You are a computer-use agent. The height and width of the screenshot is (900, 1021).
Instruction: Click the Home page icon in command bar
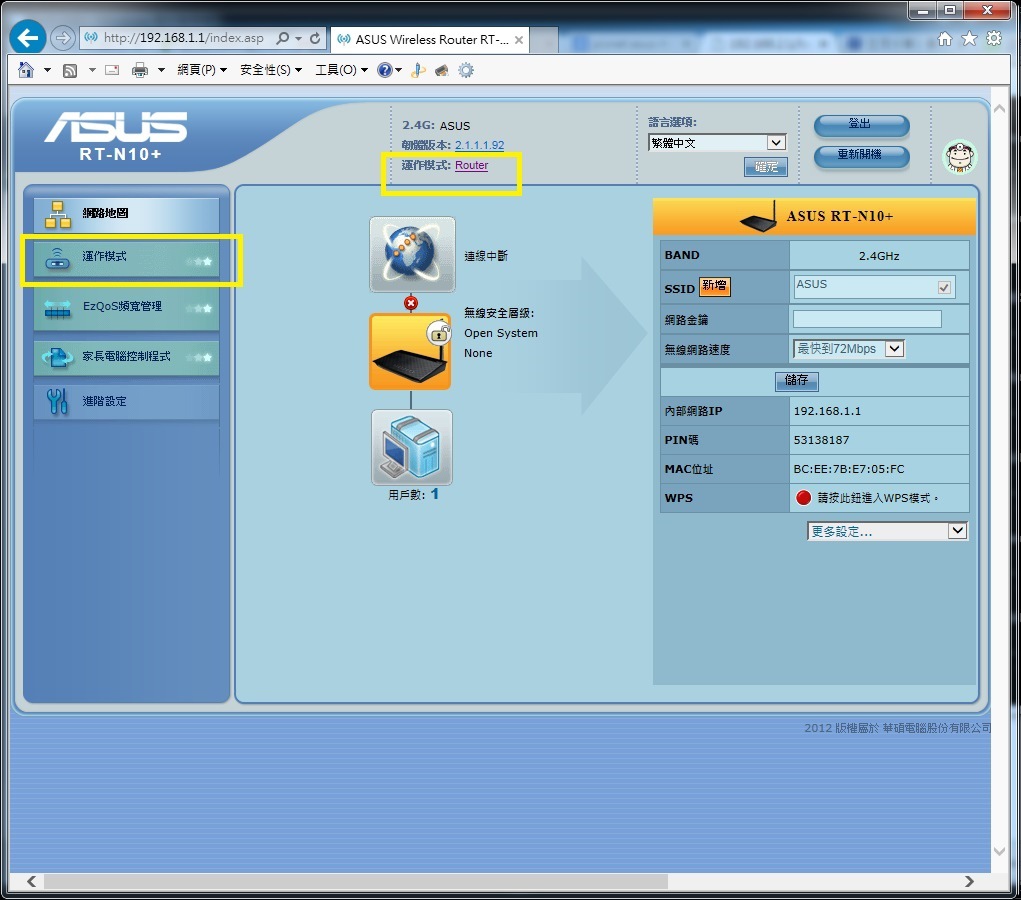point(26,70)
